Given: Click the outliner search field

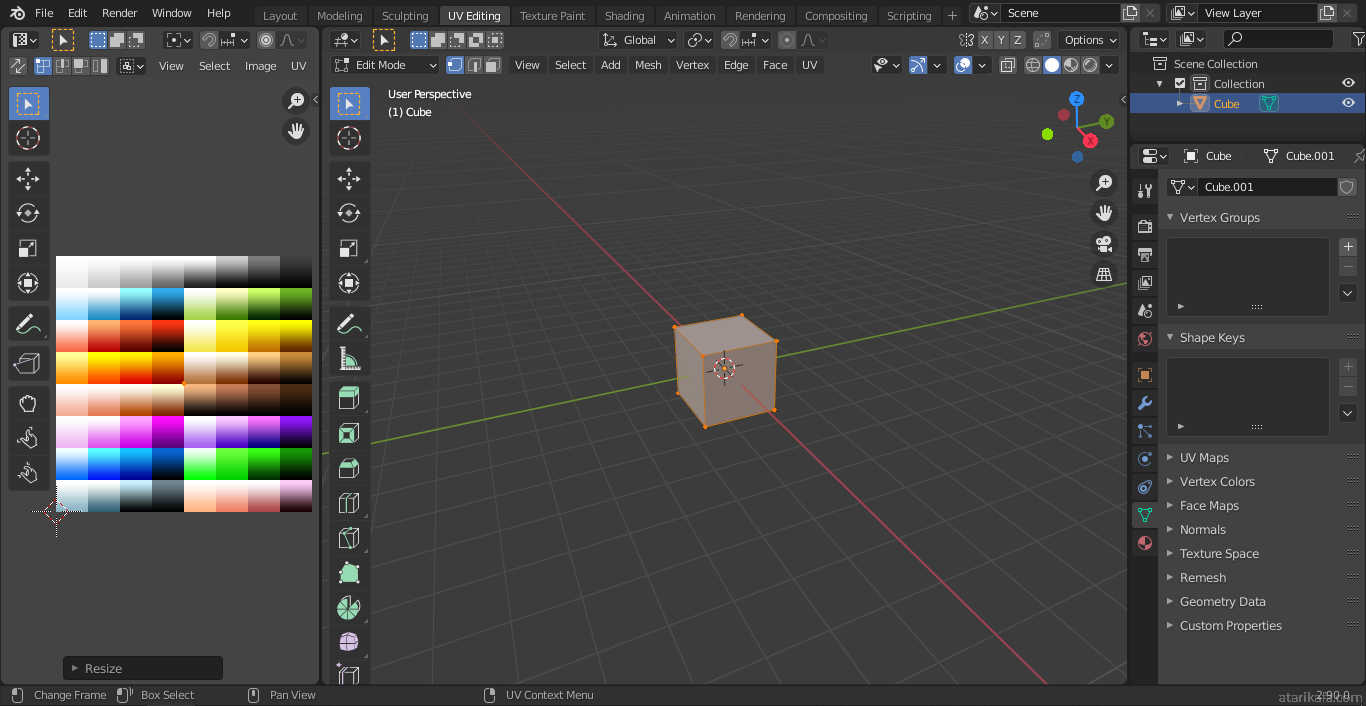Looking at the screenshot, I should pyautogui.click(x=1278, y=39).
